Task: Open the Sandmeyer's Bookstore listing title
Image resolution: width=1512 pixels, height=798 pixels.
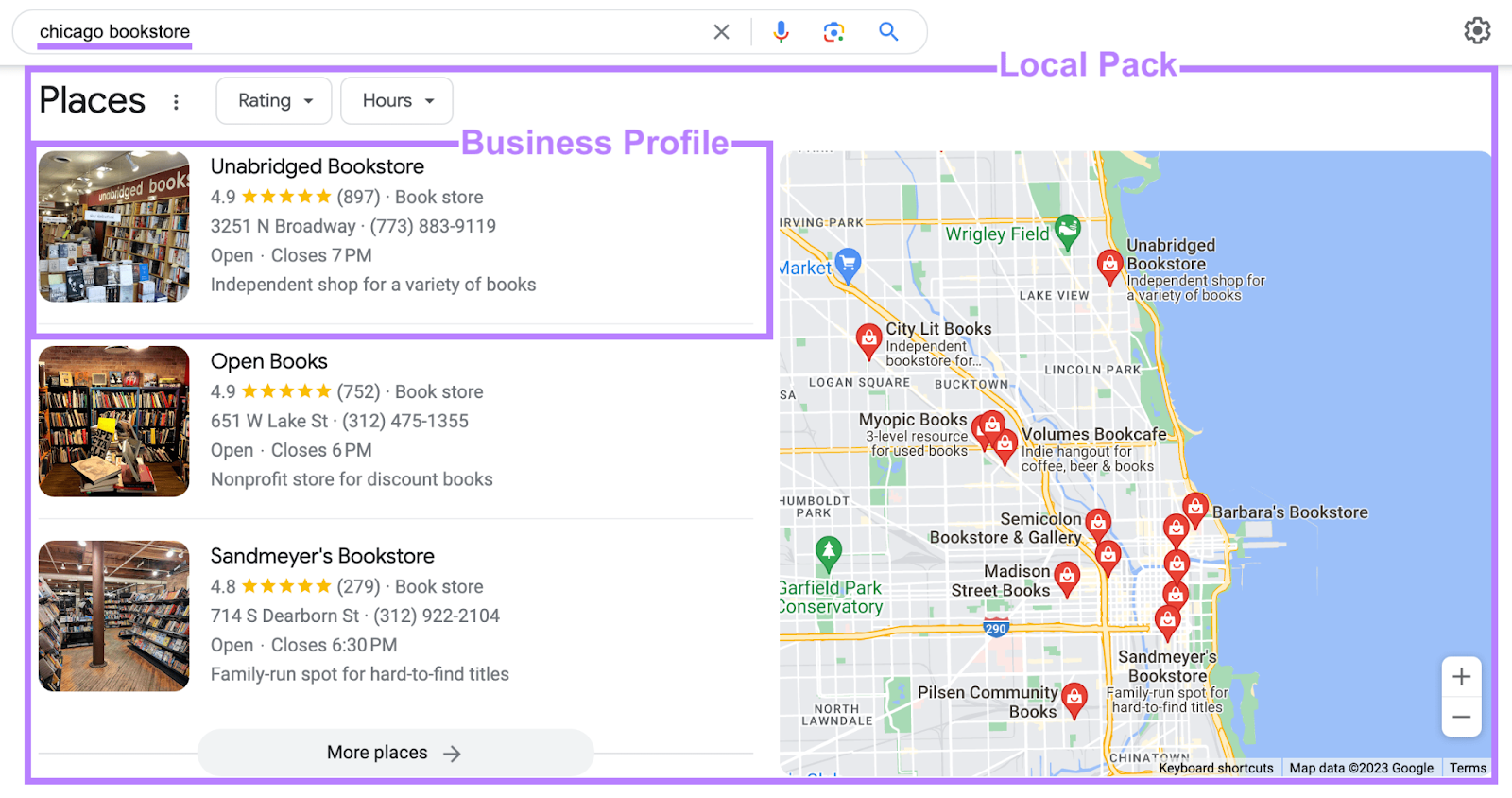Action: [322, 556]
